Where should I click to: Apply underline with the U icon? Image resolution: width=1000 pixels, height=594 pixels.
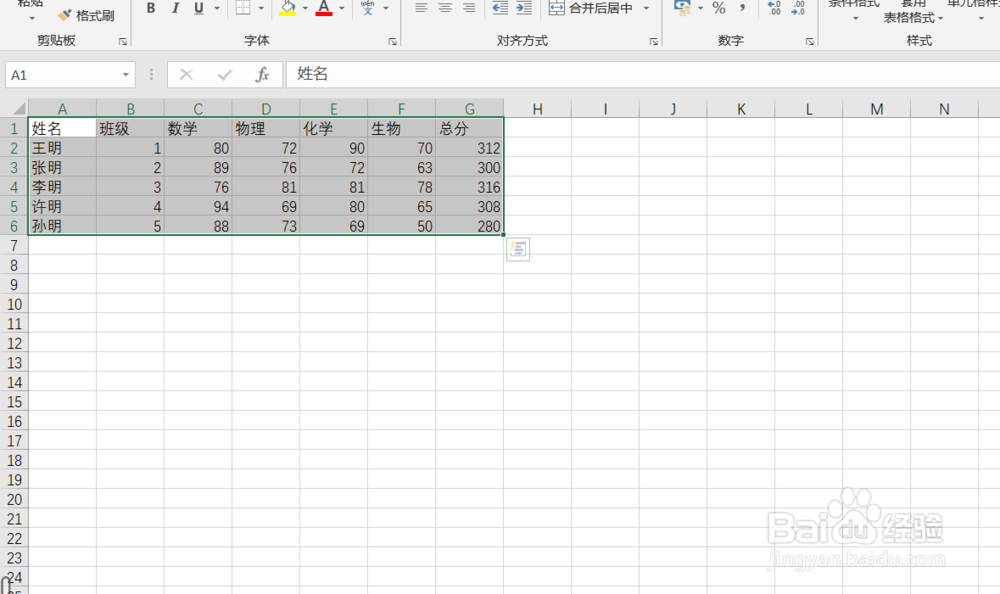pos(198,8)
